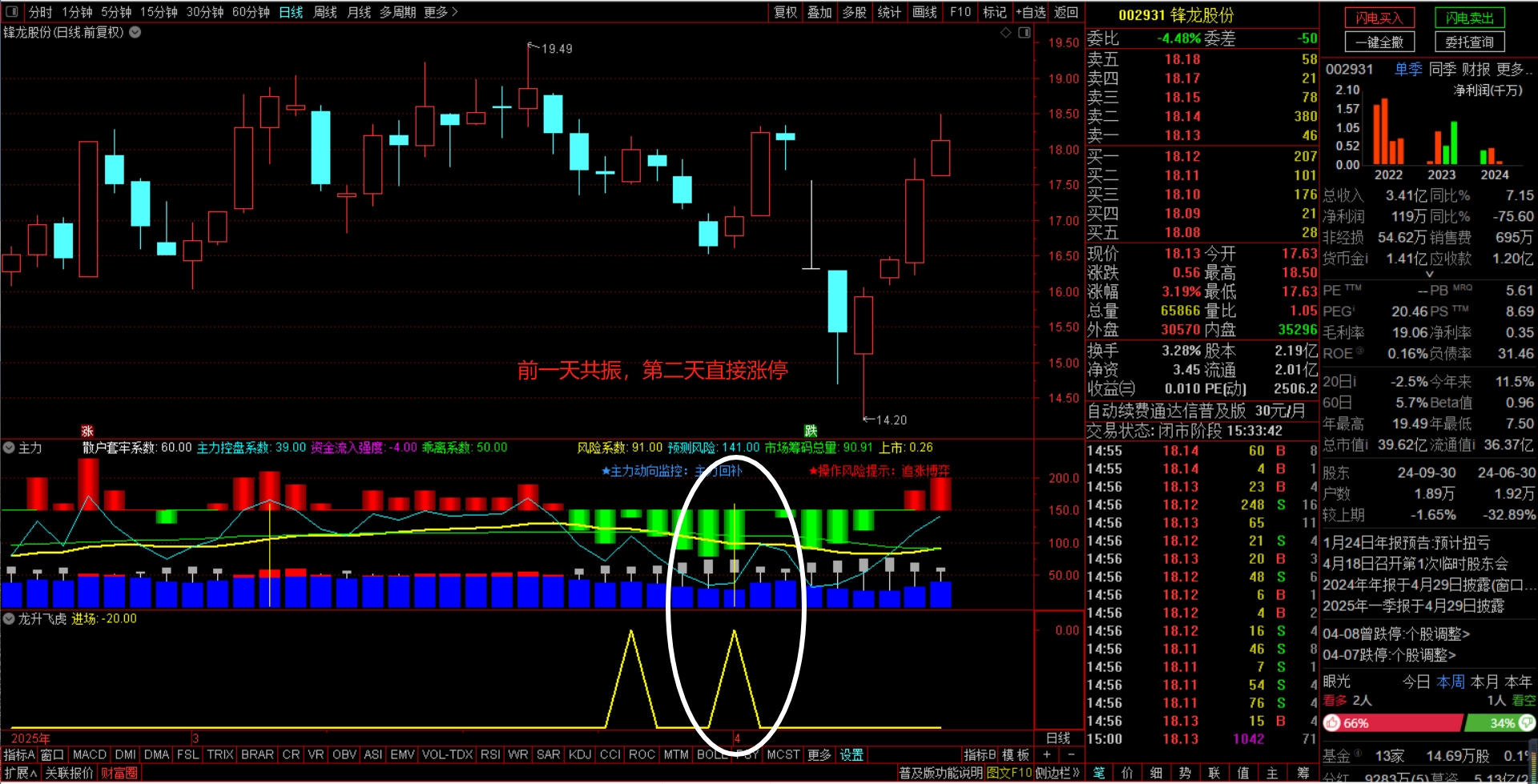Select the KDJ indicator tab

pyautogui.click(x=579, y=755)
